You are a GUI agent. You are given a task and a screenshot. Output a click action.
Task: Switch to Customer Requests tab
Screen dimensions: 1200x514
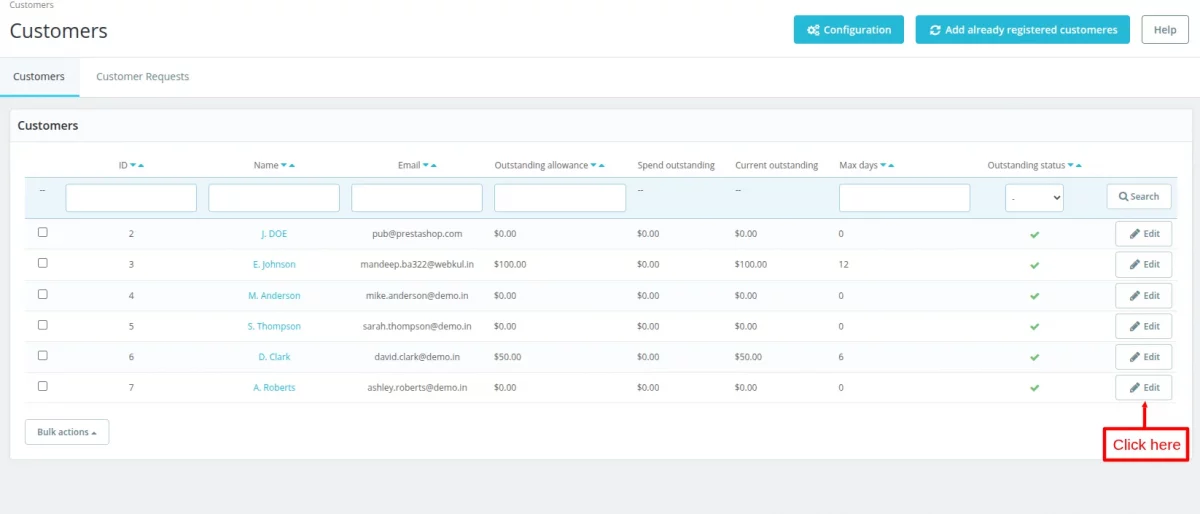142,77
